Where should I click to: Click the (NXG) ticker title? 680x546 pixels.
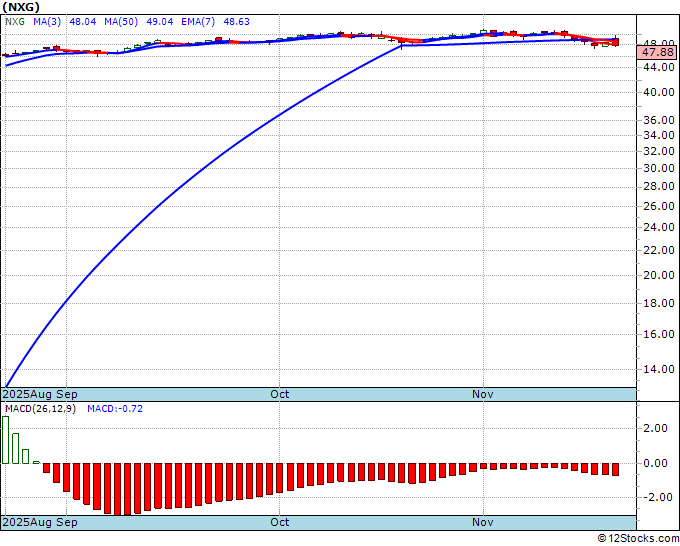click(x=21, y=6)
